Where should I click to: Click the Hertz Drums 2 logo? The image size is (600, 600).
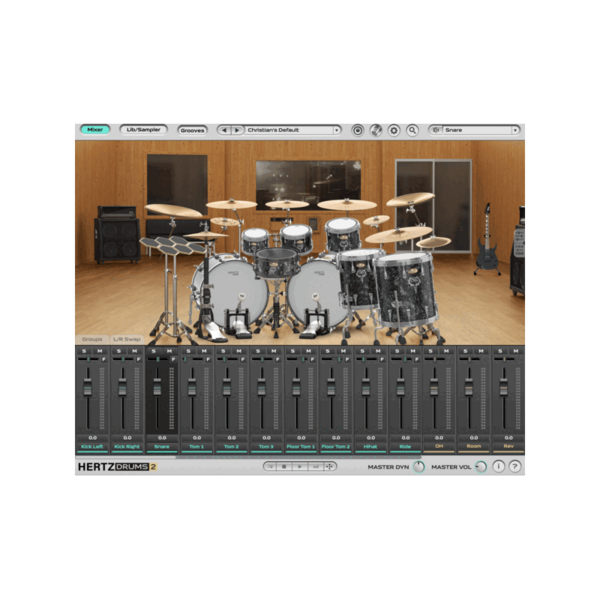(117, 467)
